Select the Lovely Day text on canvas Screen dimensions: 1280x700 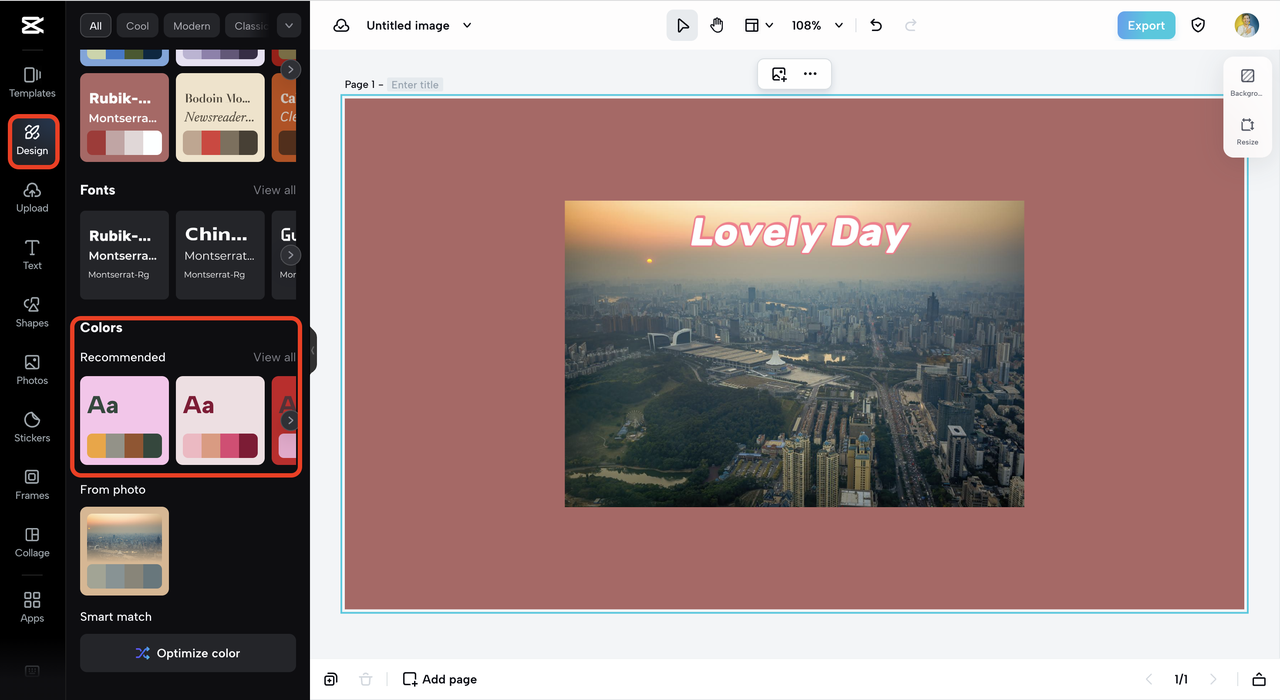799,232
